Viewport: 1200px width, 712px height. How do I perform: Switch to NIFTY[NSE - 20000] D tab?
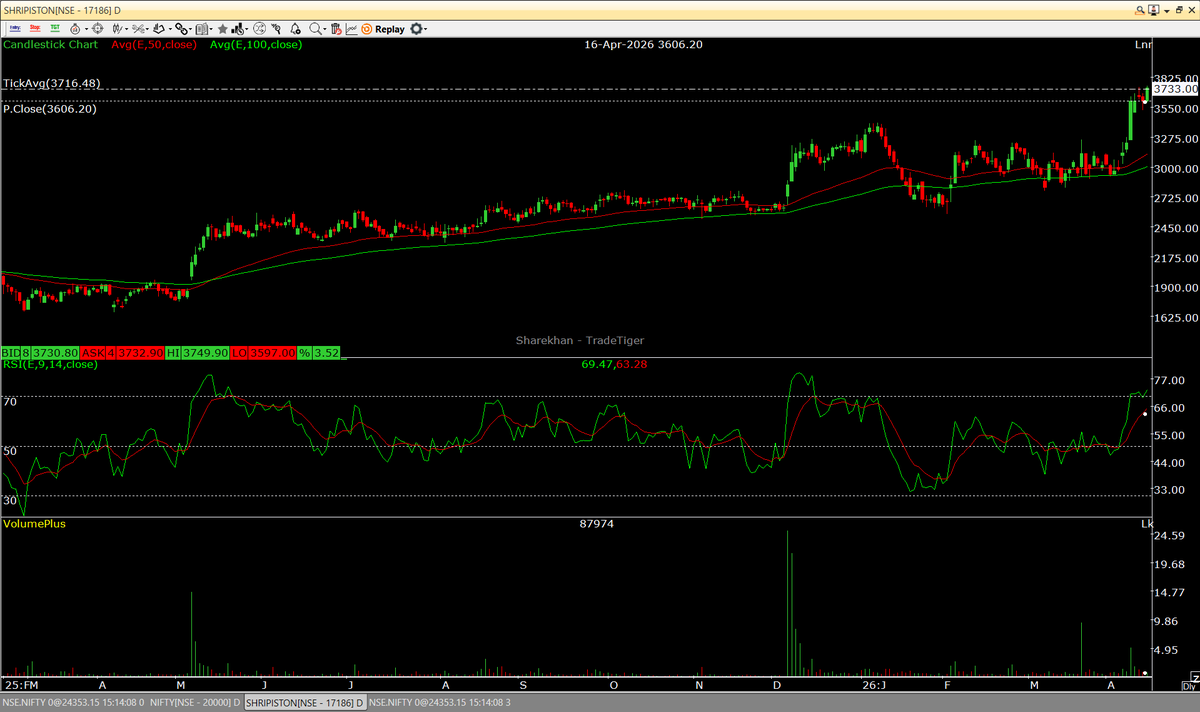click(194, 702)
